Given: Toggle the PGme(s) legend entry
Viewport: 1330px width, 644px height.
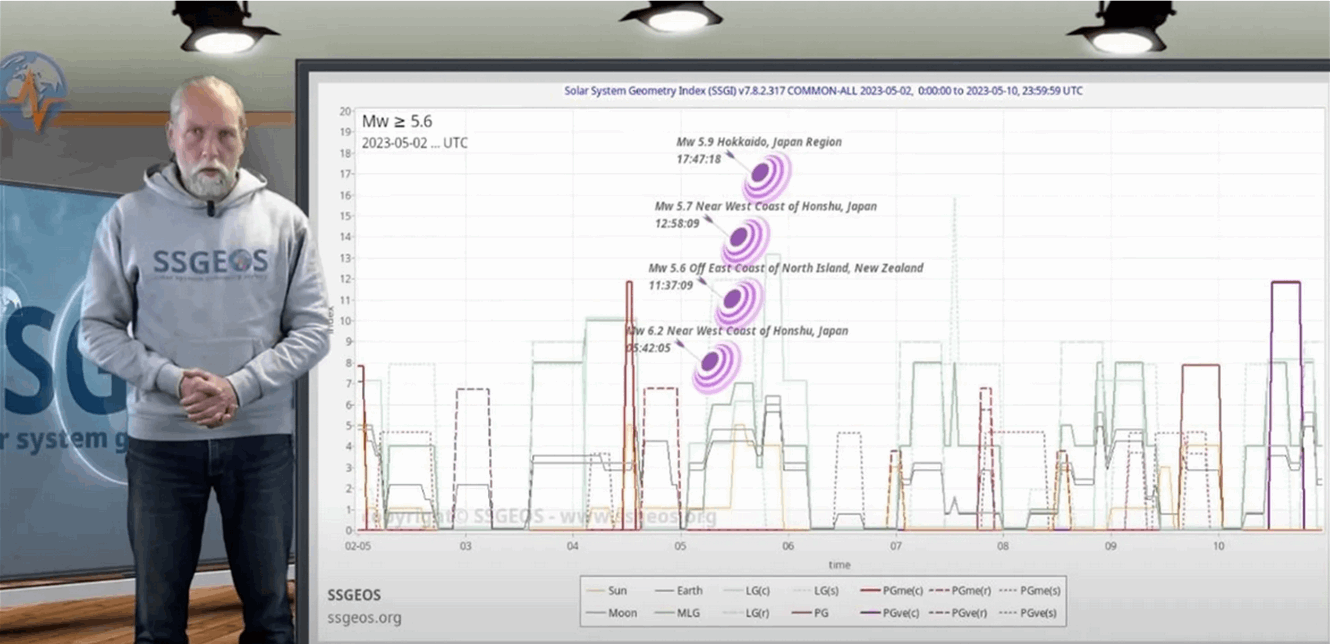Looking at the screenshot, I should (x=1029, y=591).
